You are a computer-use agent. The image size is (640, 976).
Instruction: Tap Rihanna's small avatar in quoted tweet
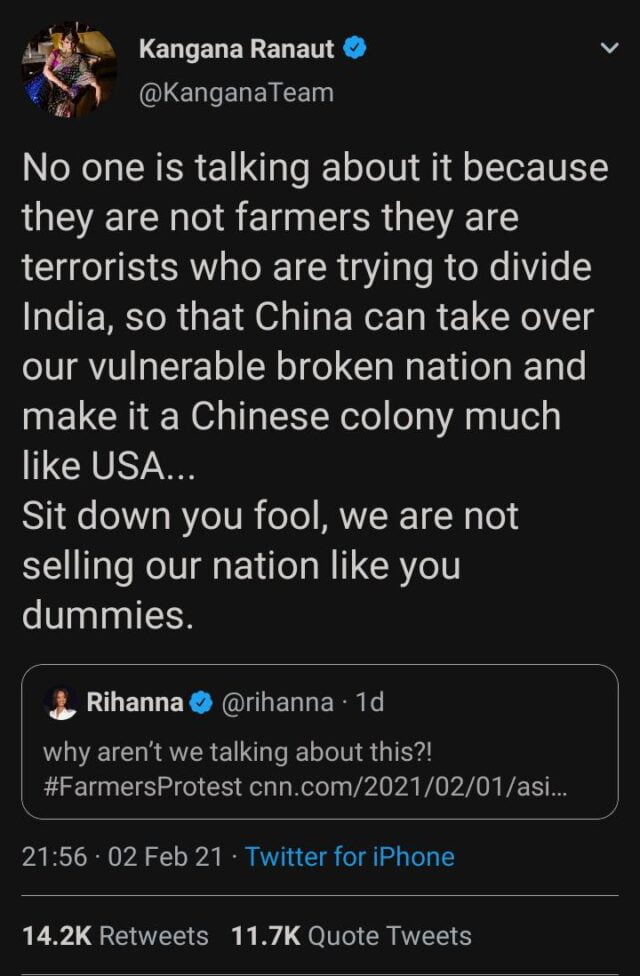click(61, 703)
